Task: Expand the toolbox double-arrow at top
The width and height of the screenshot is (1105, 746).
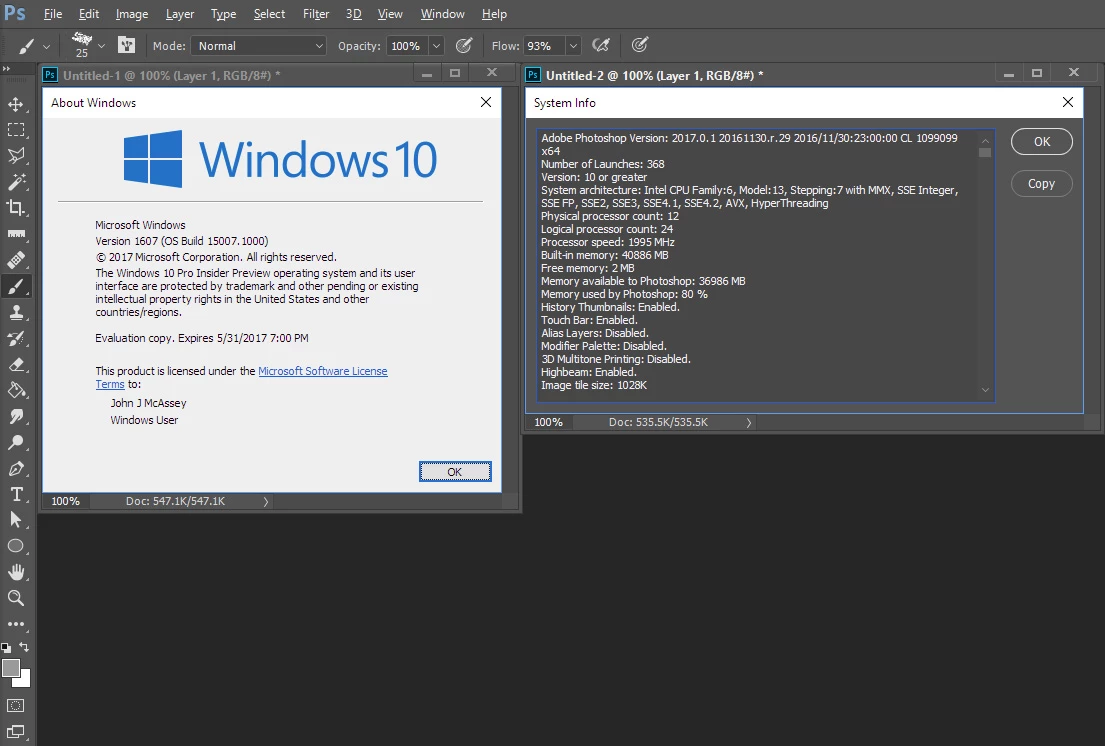Action: pyautogui.click(x=6, y=69)
